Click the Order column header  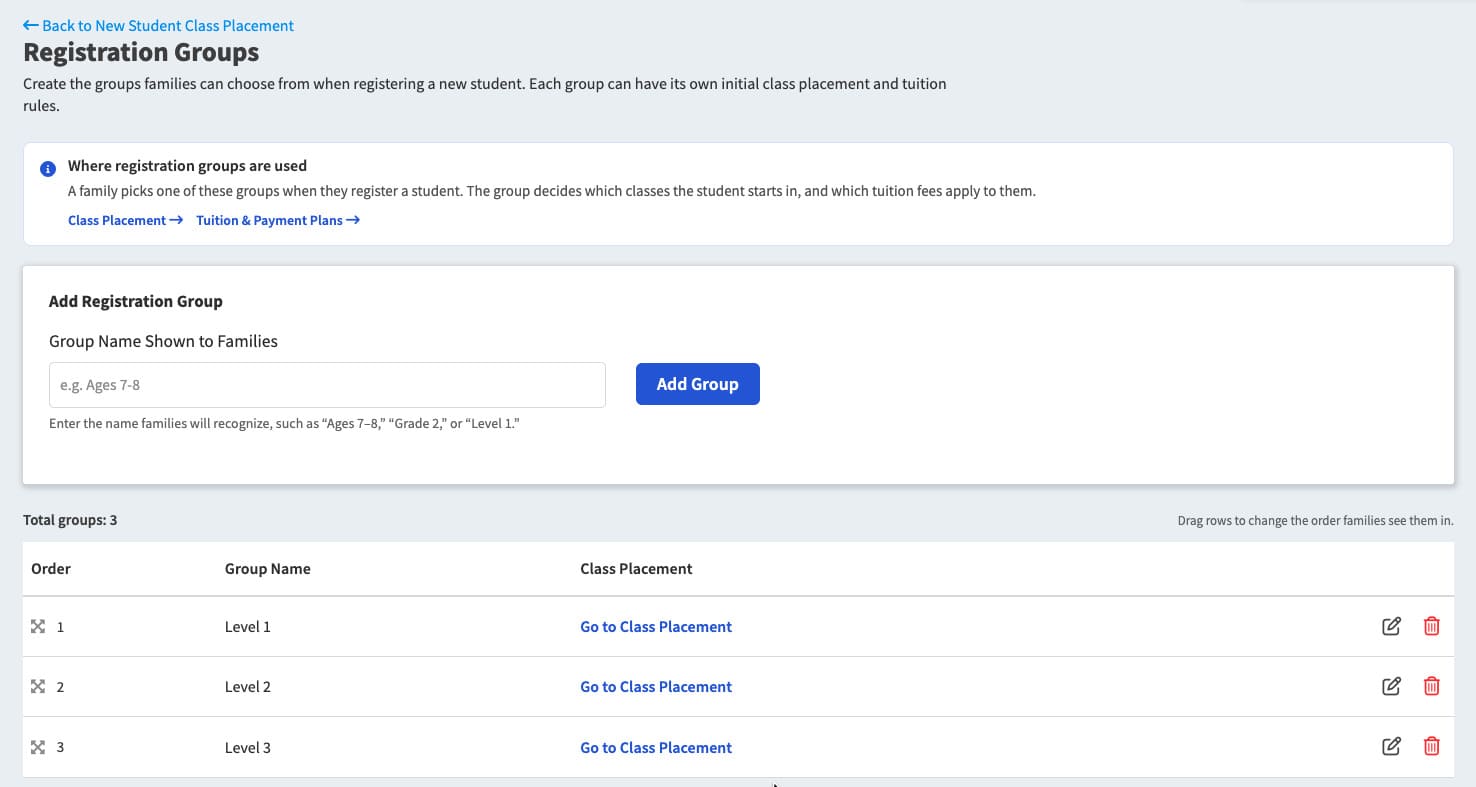[51, 569]
